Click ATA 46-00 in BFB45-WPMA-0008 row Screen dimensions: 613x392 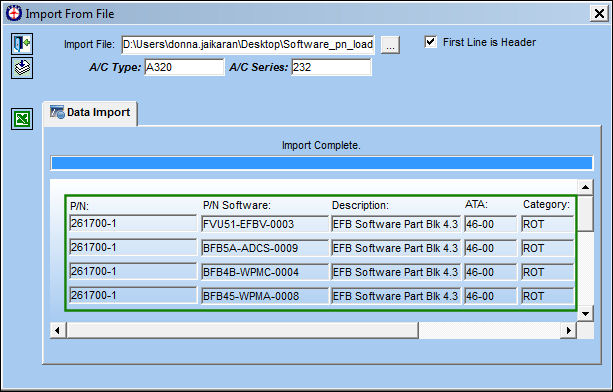(x=490, y=296)
